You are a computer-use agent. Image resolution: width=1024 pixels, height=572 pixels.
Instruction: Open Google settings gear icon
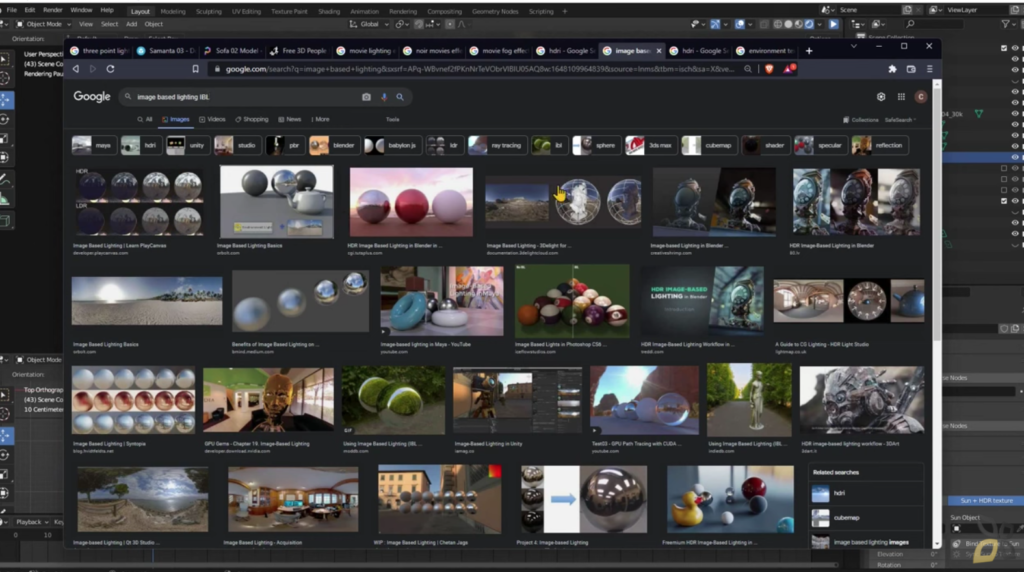pyautogui.click(x=881, y=97)
